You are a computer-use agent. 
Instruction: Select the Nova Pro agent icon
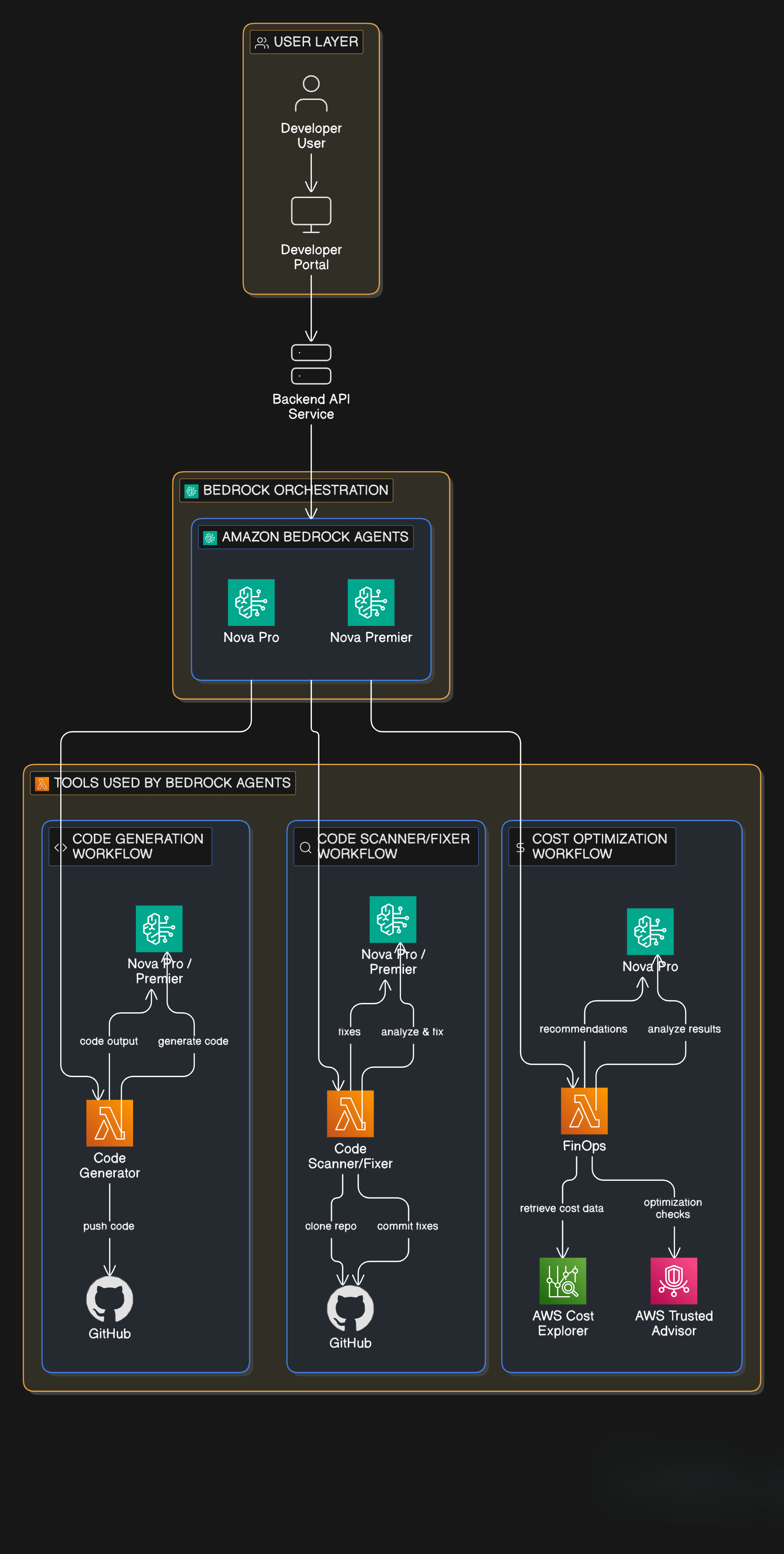[251, 602]
